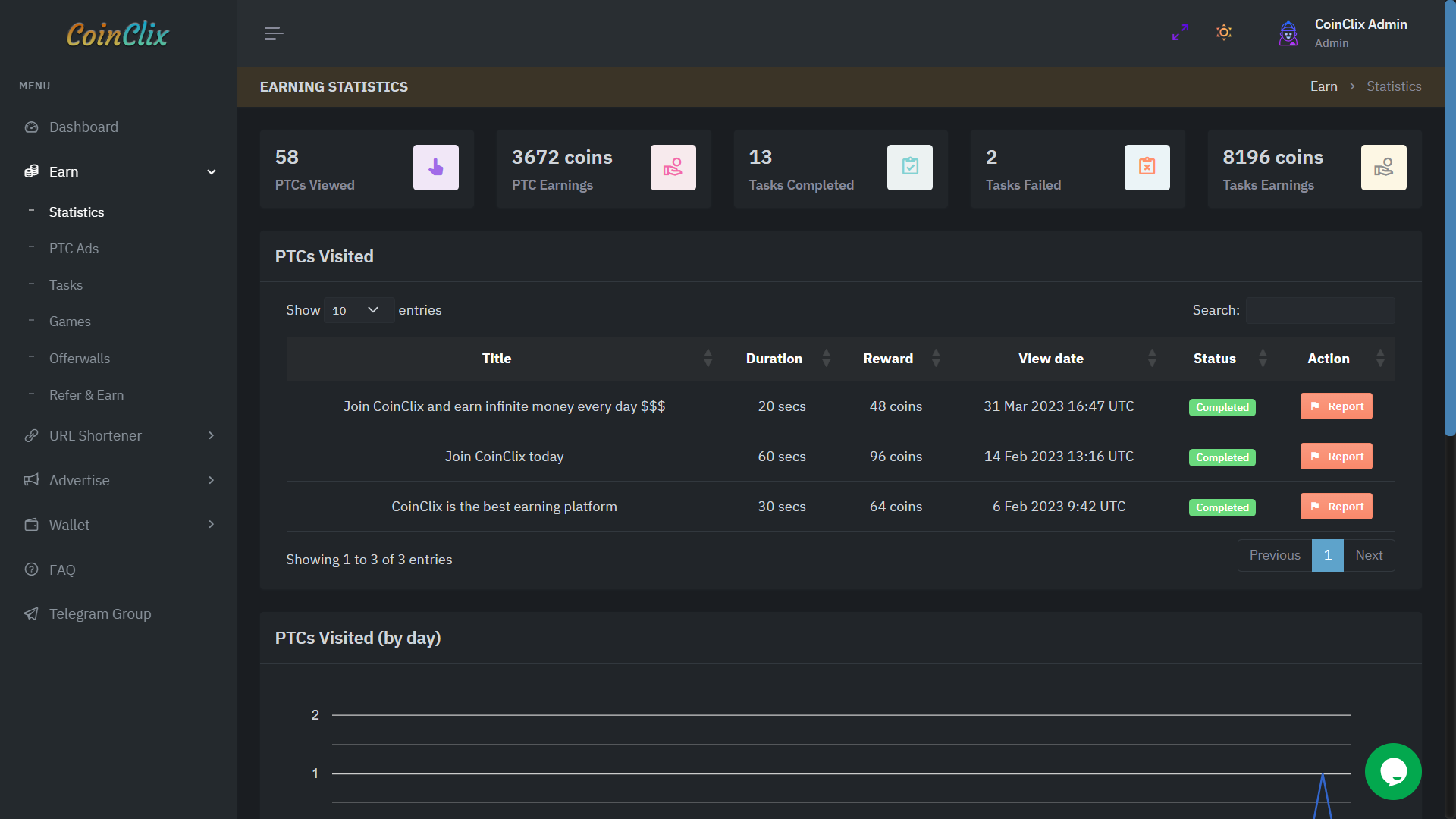This screenshot has width=1456, height=819.
Task: Click the CoinClix logo
Action: pyautogui.click(x=118, y=34)
